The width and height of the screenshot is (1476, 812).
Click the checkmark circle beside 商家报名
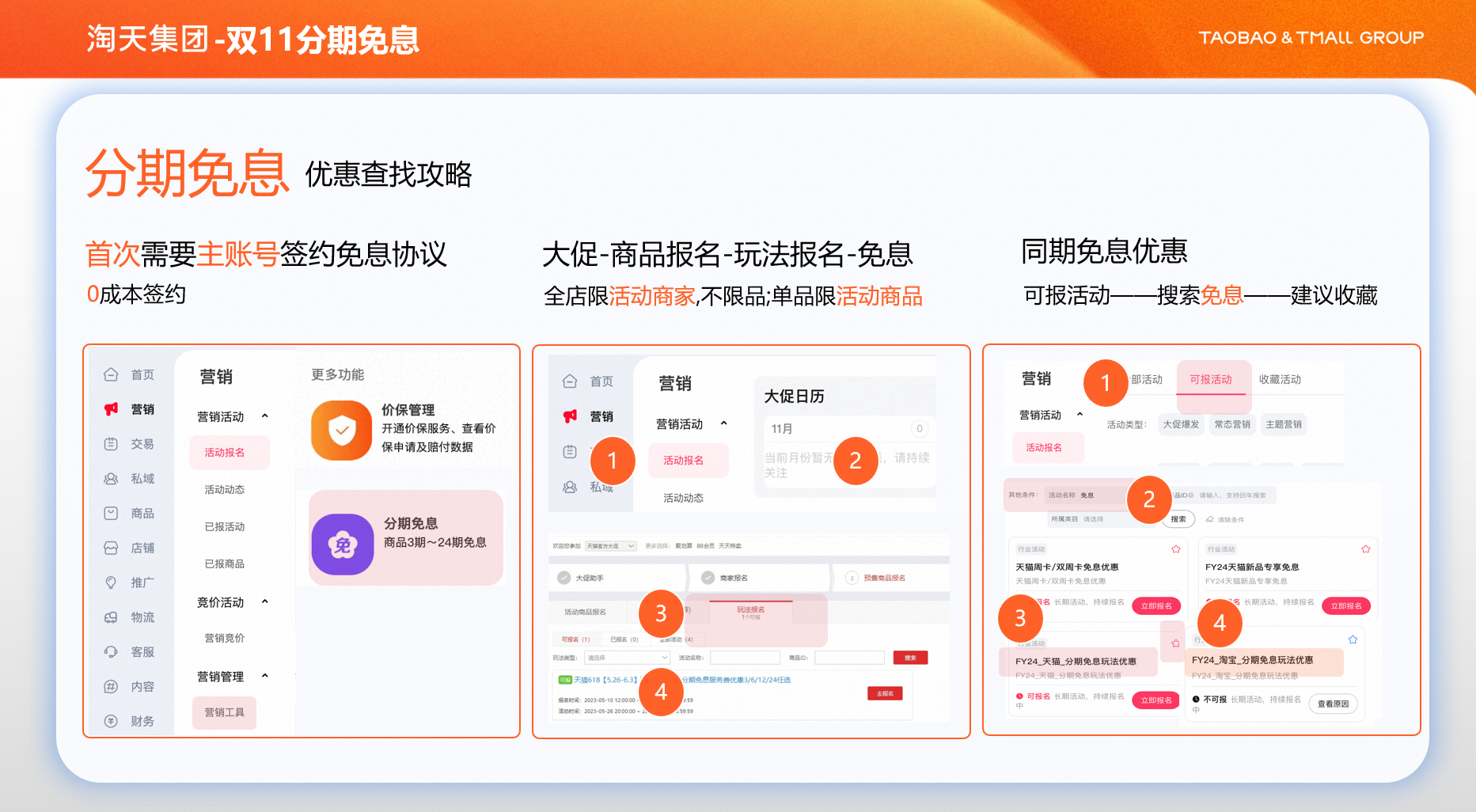(708, 578)
